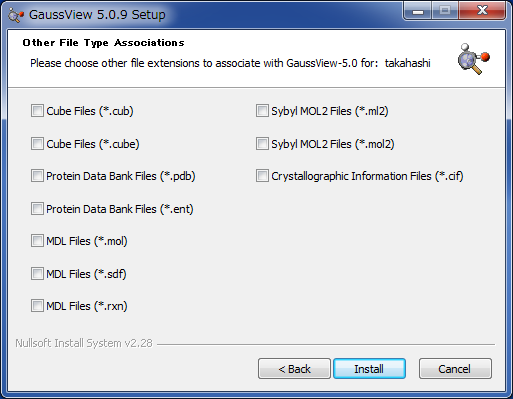Toggle MDL Files (*.mol) checkbox

pos(37,241)
